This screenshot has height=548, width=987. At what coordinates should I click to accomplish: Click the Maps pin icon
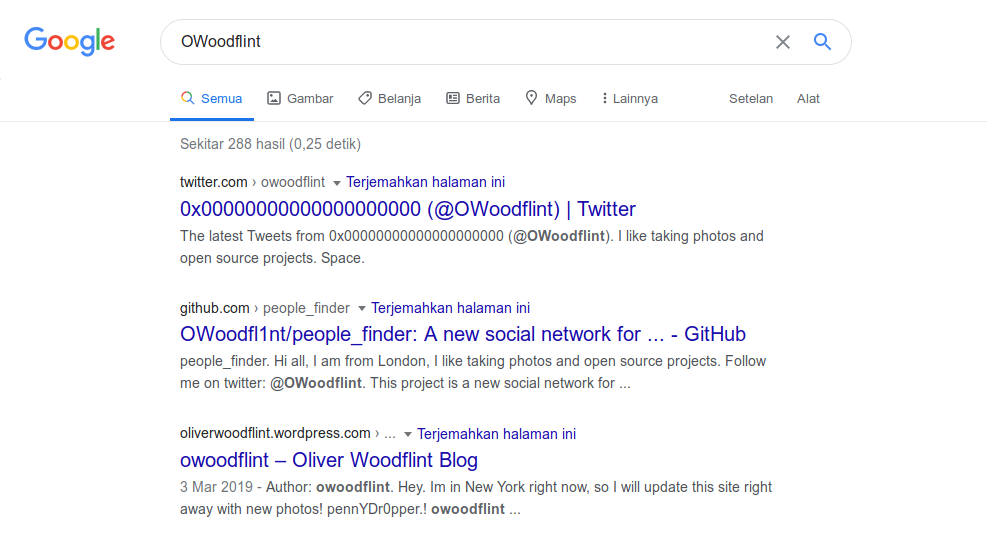(531, 98)
